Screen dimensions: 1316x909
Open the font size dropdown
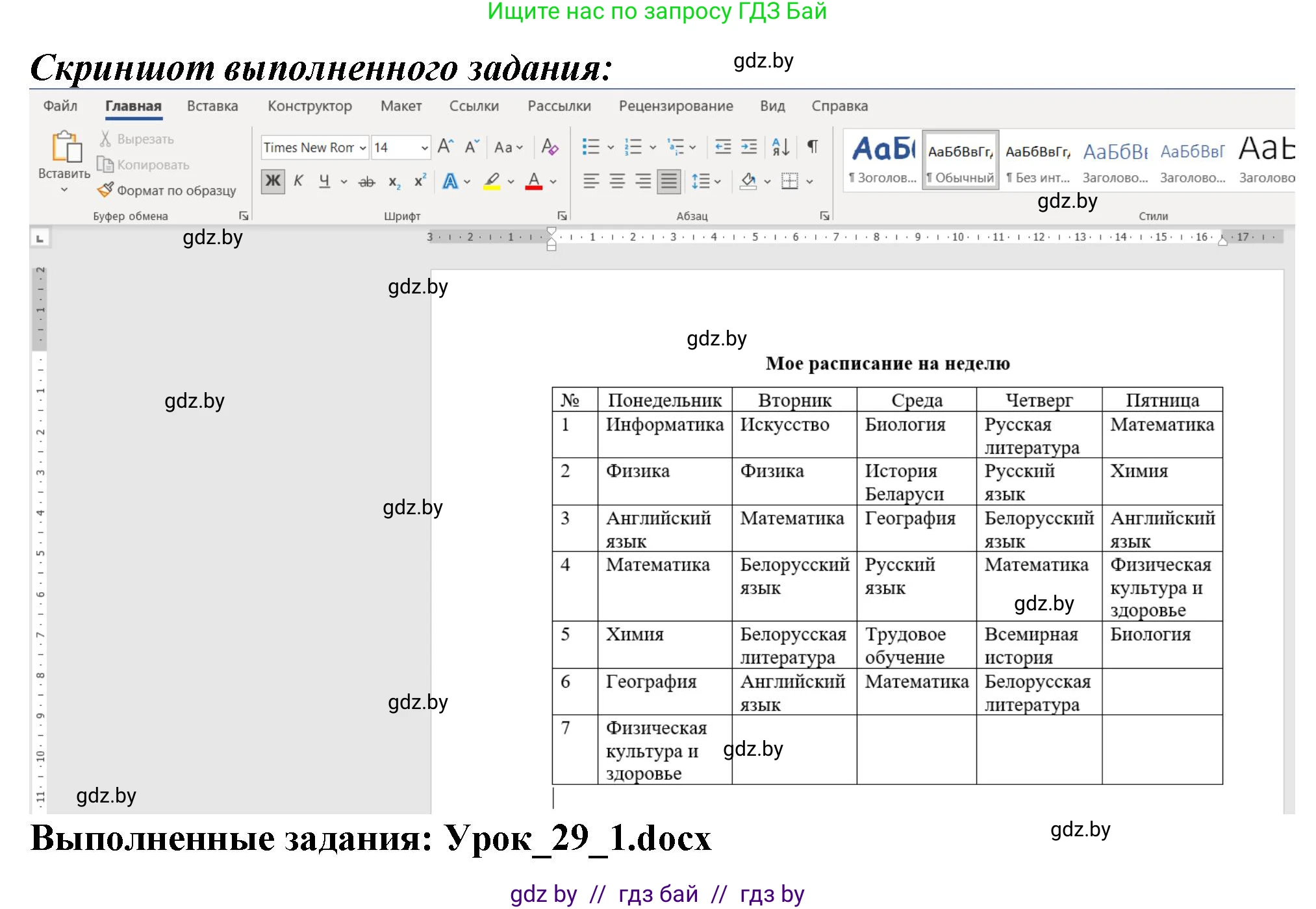(425, 147)
